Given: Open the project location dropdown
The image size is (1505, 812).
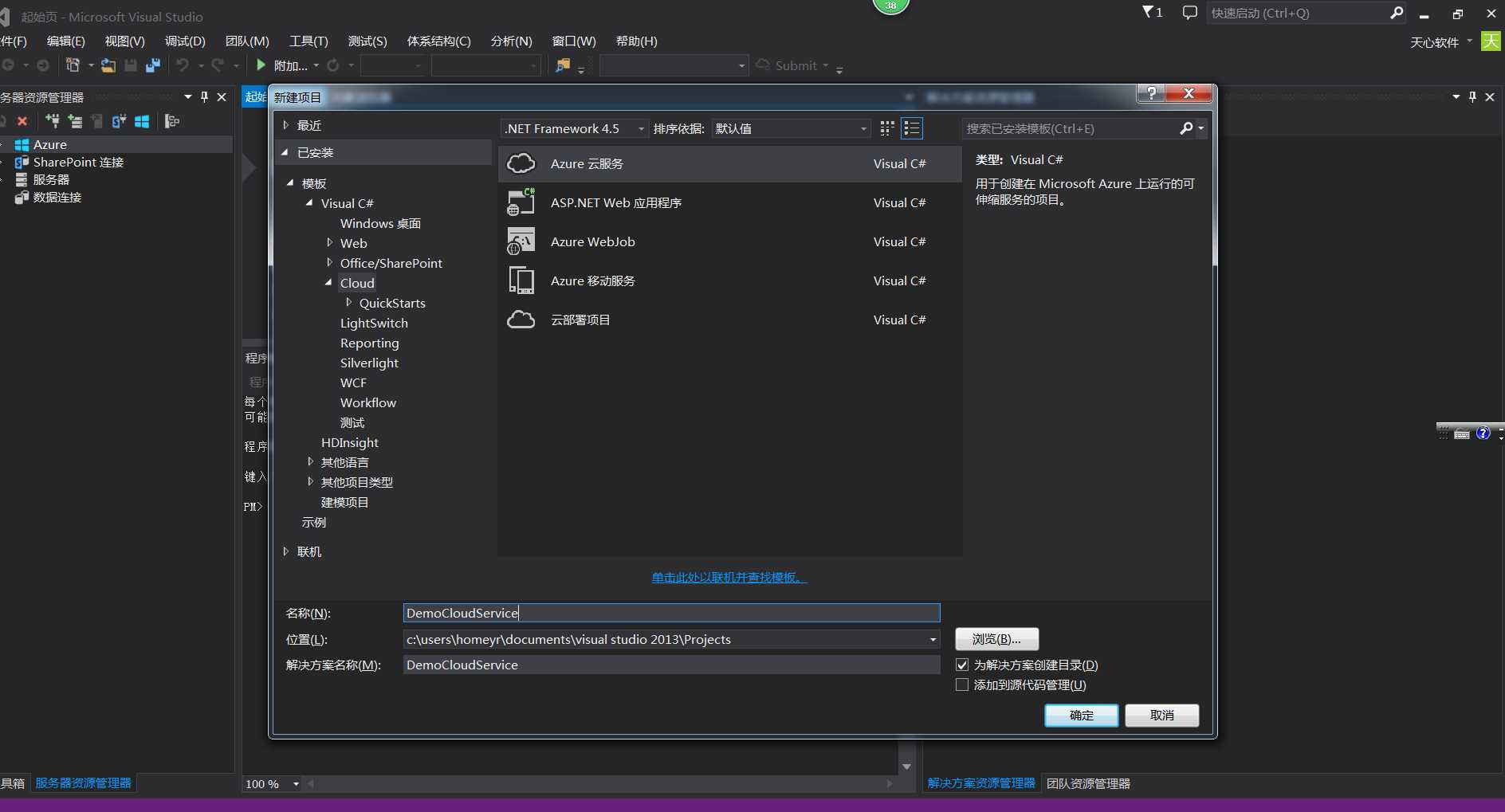Looking at the screenshot, I should tap(933, 639).
